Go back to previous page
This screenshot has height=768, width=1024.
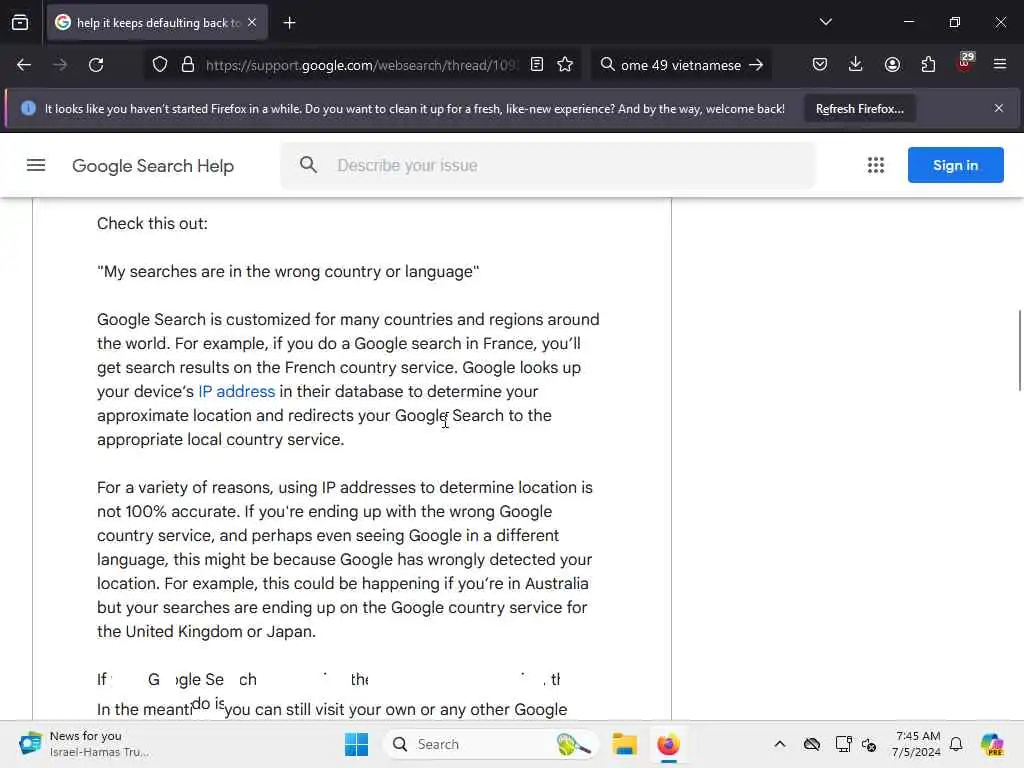tap(24, 65)
